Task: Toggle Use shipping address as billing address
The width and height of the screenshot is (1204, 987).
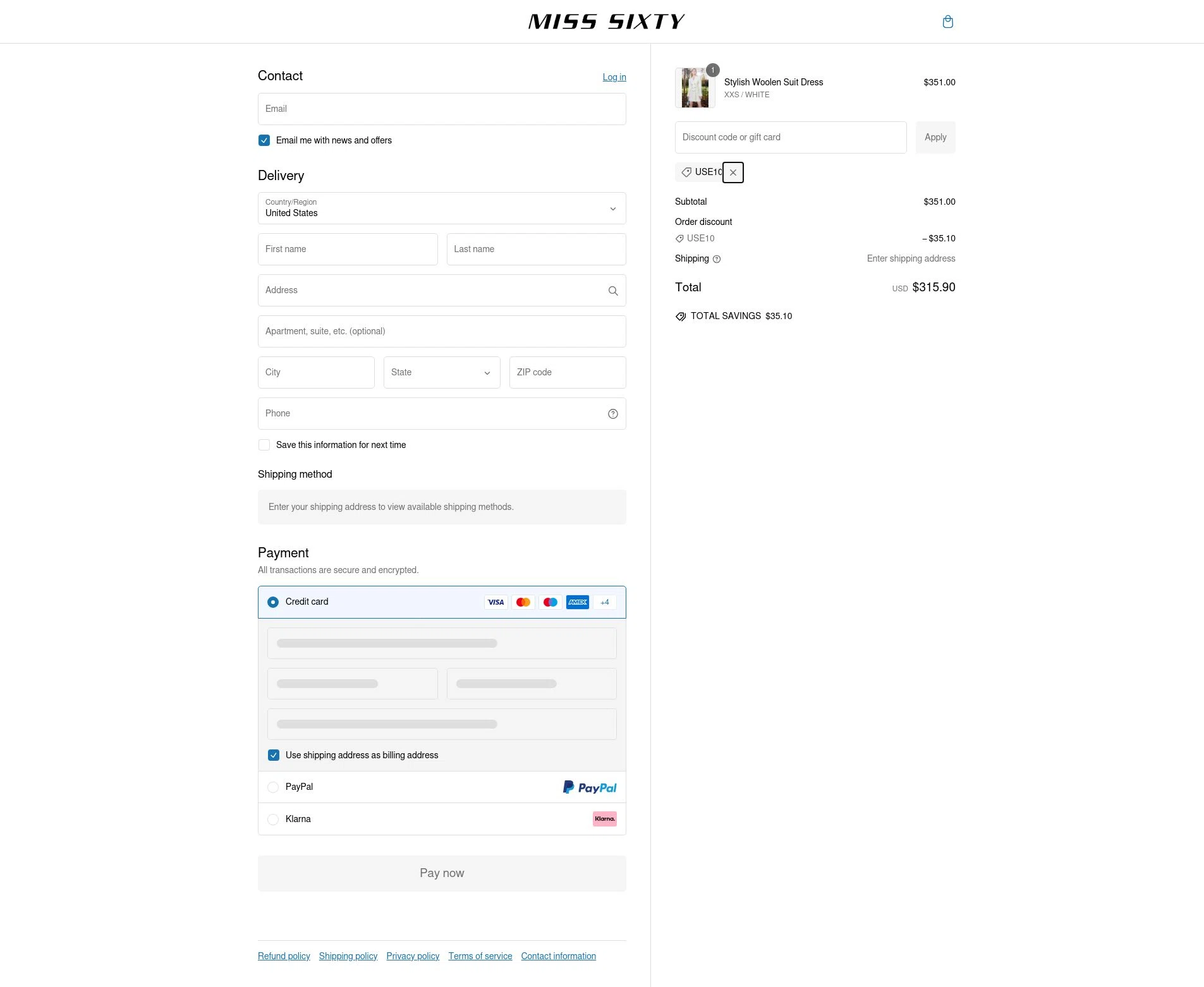Action: [x=274, y=755]
